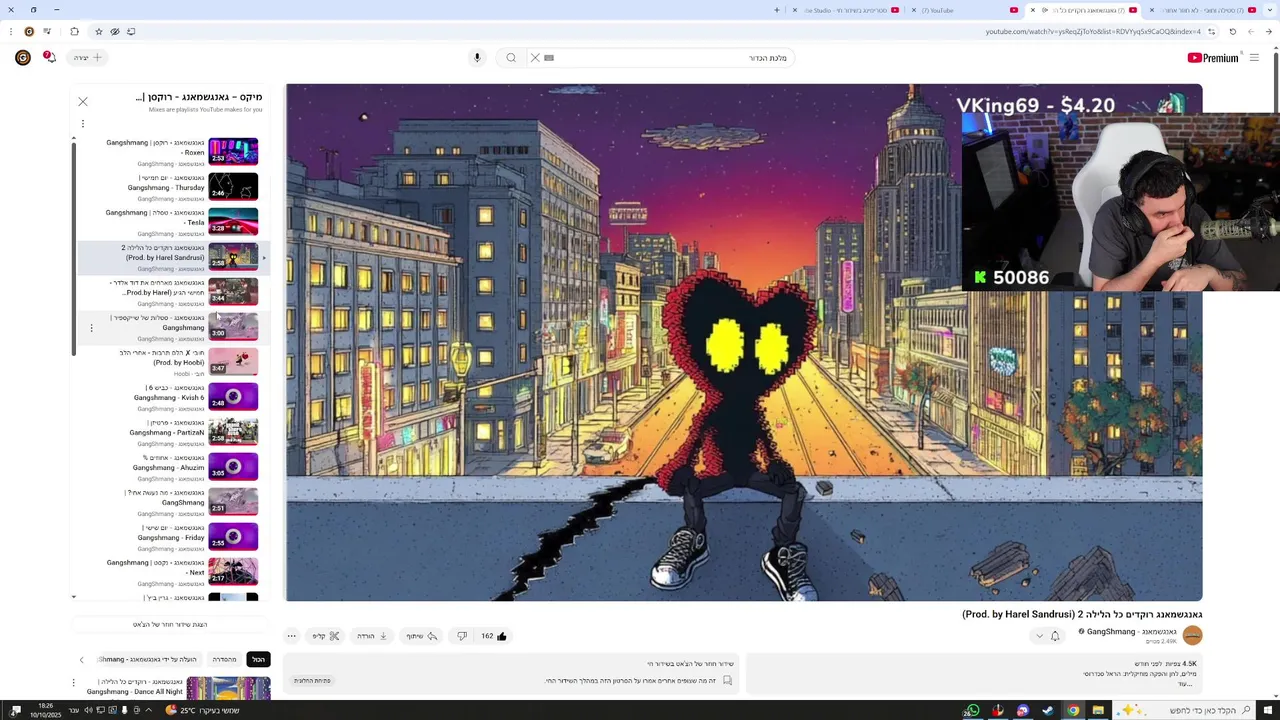Open browser extensions puzzle icon
The image size is (1280, 720).
point(74,32)
